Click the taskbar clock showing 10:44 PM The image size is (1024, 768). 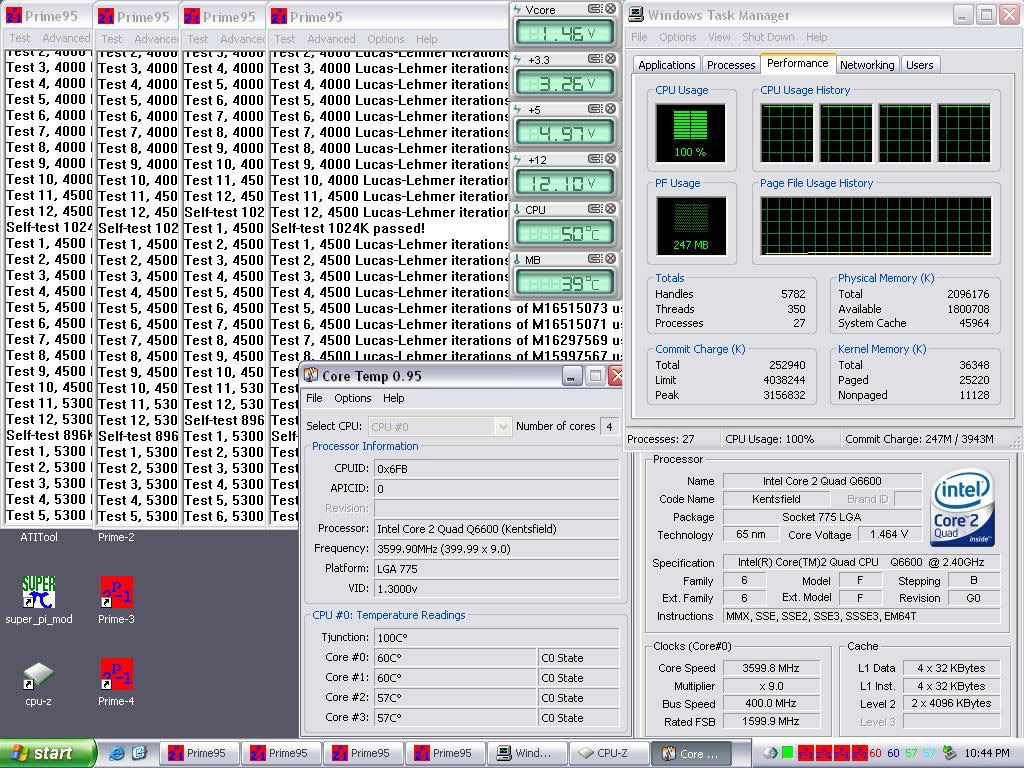[986, 753]
